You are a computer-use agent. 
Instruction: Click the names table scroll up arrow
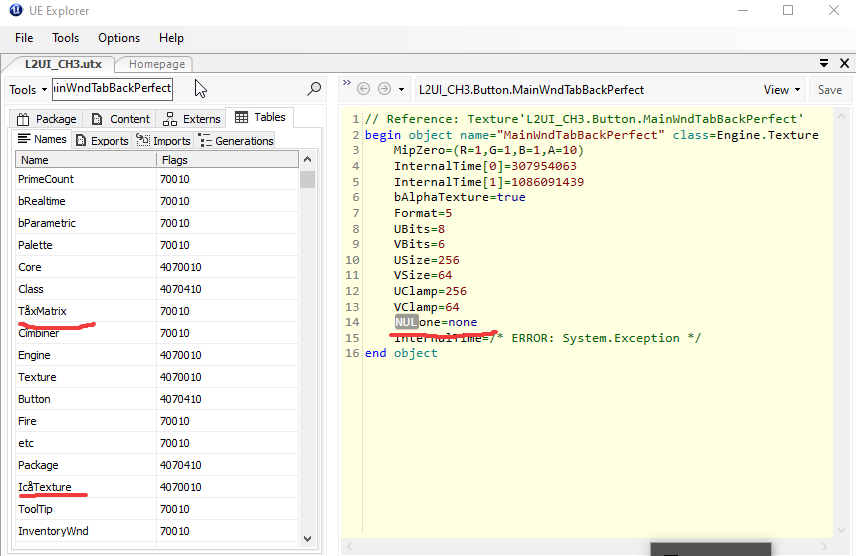307,159
